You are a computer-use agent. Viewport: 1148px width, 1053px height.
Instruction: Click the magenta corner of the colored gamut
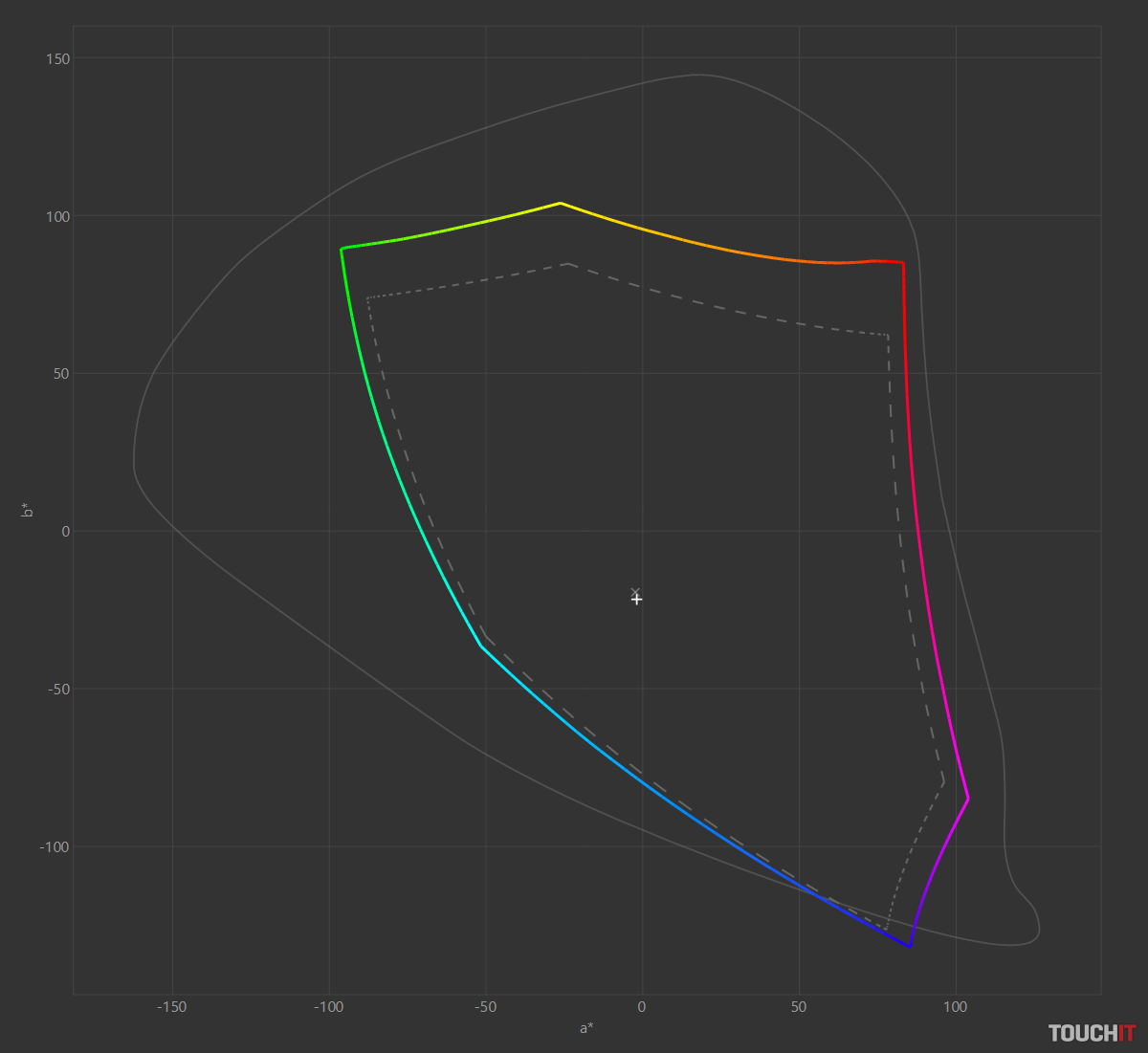(x=968, y=799)
